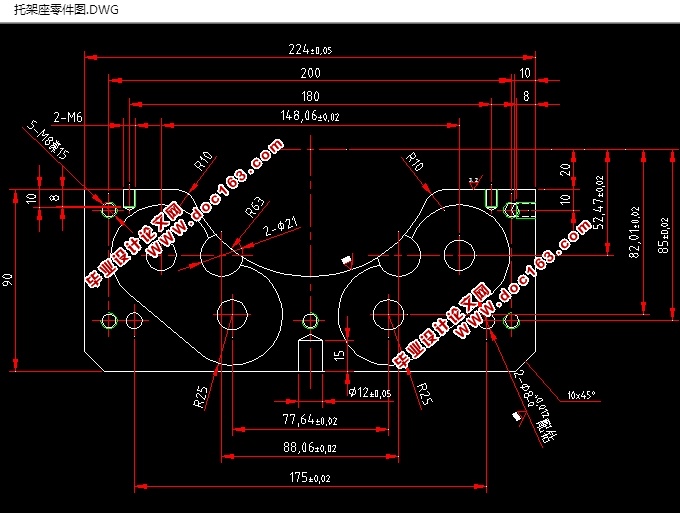Click the 10x45° chamfer annotation

[x=580, y=394]
